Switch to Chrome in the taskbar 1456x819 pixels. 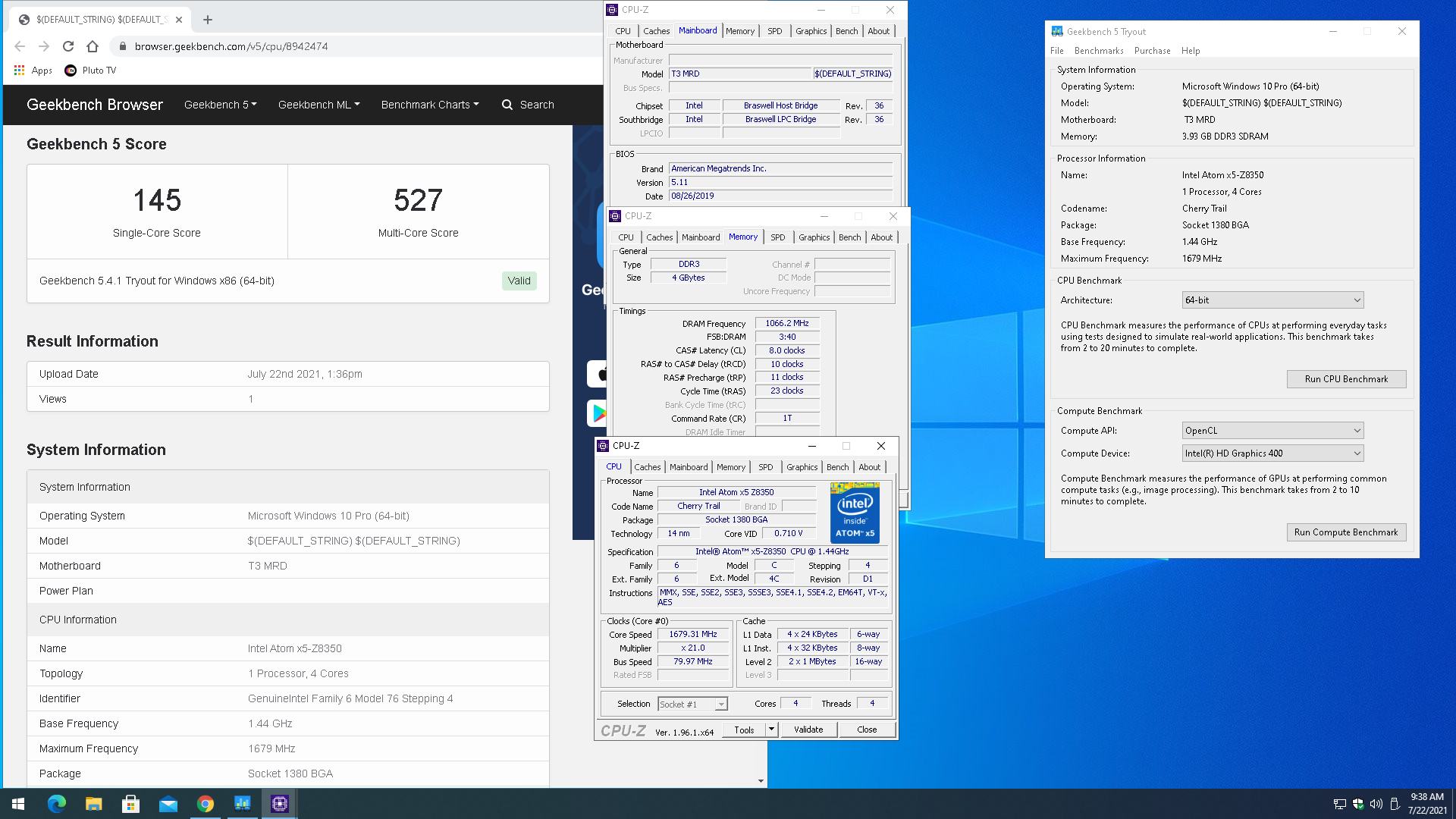click(205, 804)
